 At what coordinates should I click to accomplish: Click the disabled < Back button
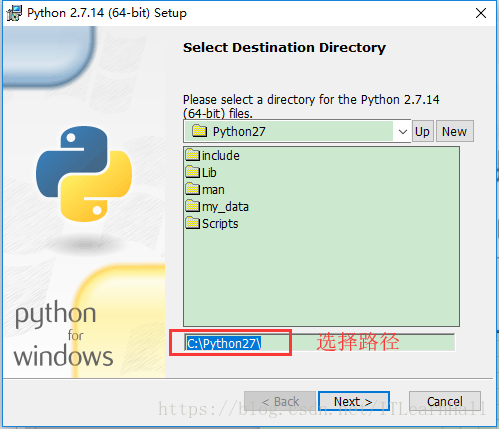click(280, 401)
